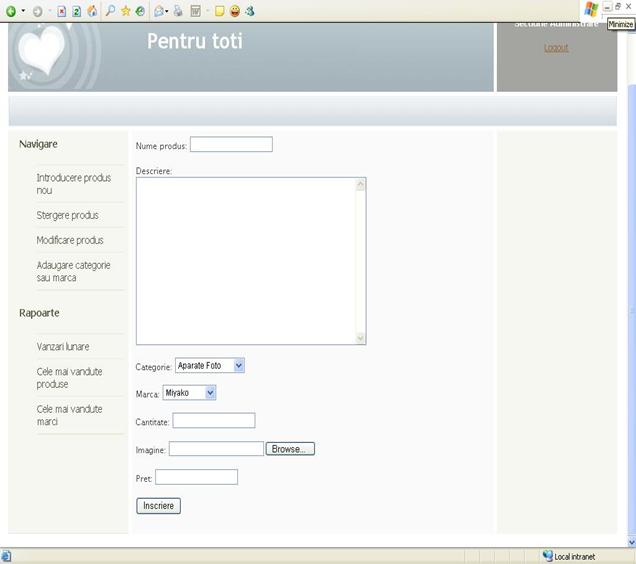Click the Refresh page icon
This screenshot has width=636, height=564.
[x=77, y=11]
